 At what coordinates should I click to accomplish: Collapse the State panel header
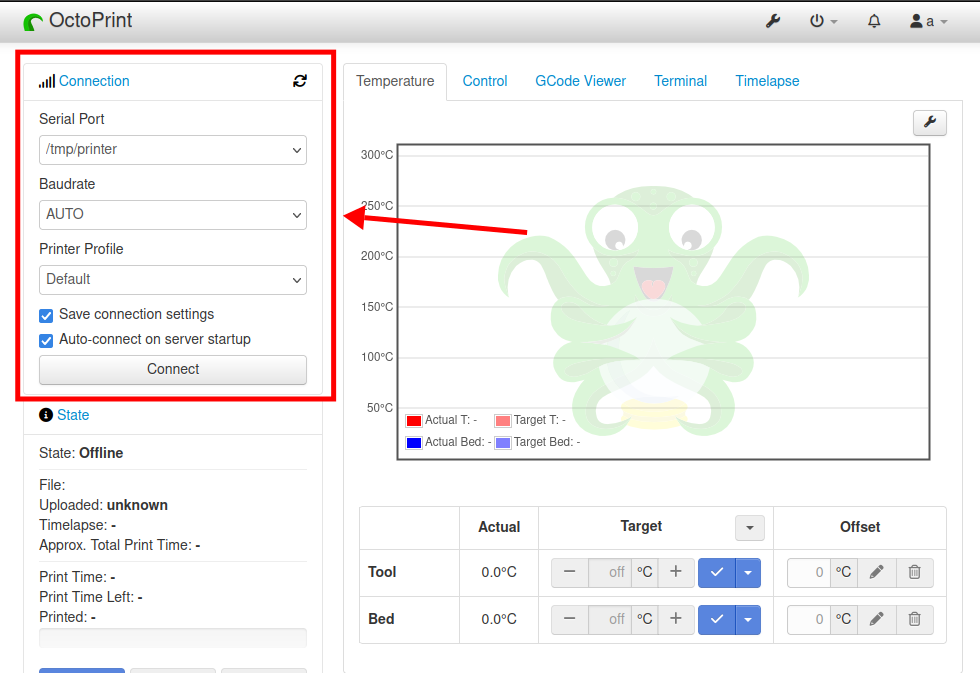[73, 415]
